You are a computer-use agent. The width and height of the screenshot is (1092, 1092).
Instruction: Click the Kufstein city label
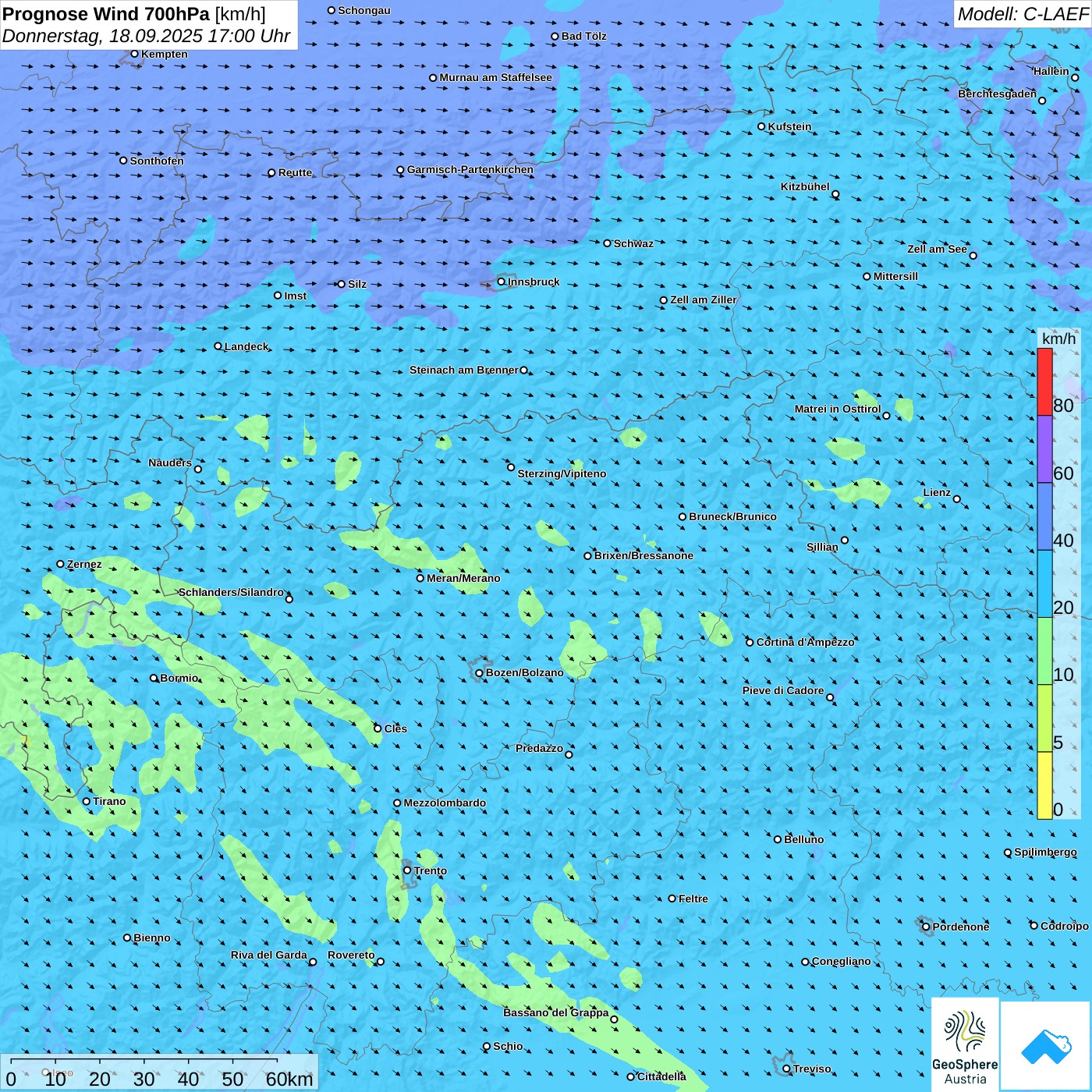pos(789,126)
